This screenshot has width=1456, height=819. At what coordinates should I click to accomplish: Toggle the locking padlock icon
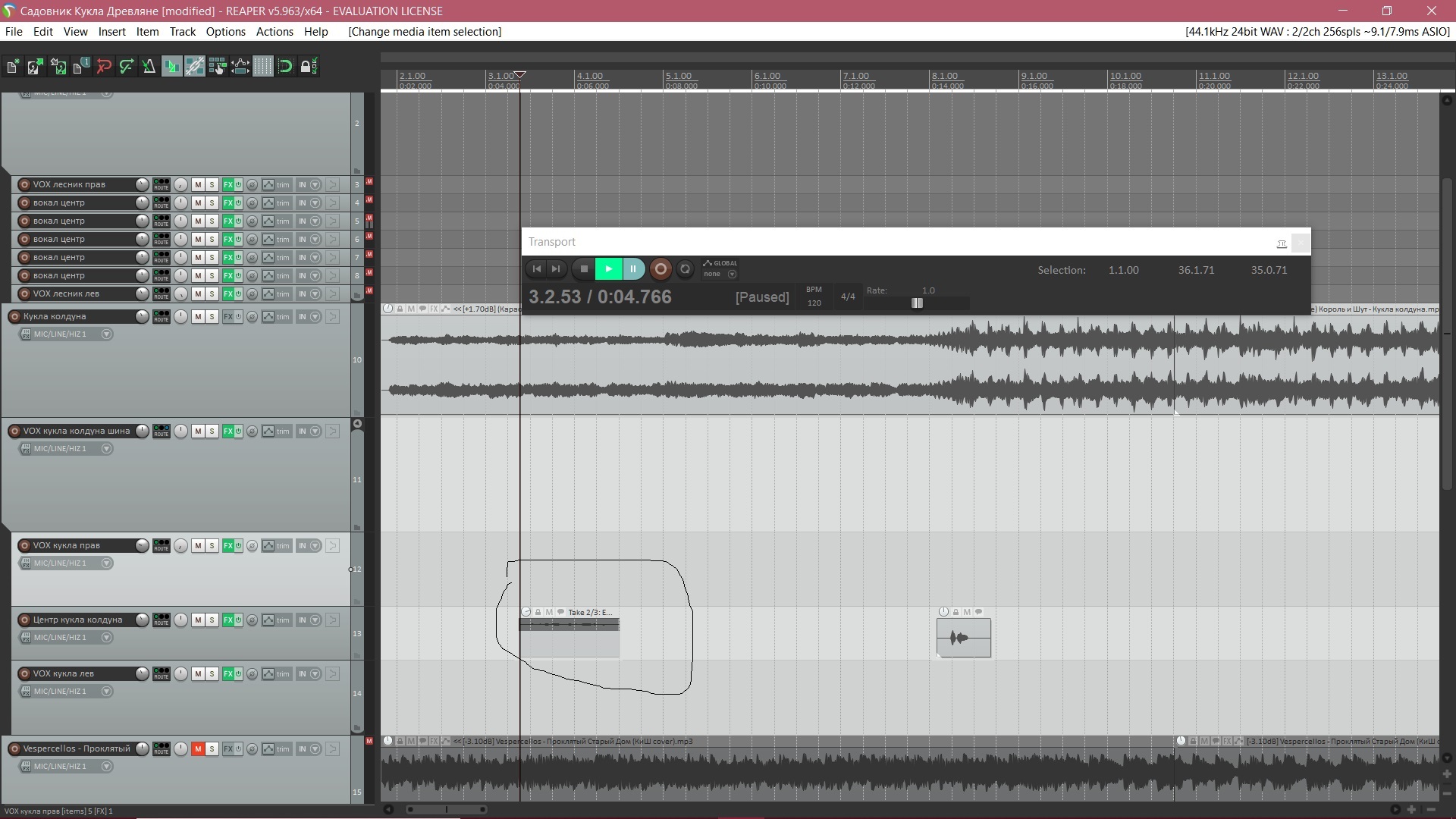(x=307, y=67)
